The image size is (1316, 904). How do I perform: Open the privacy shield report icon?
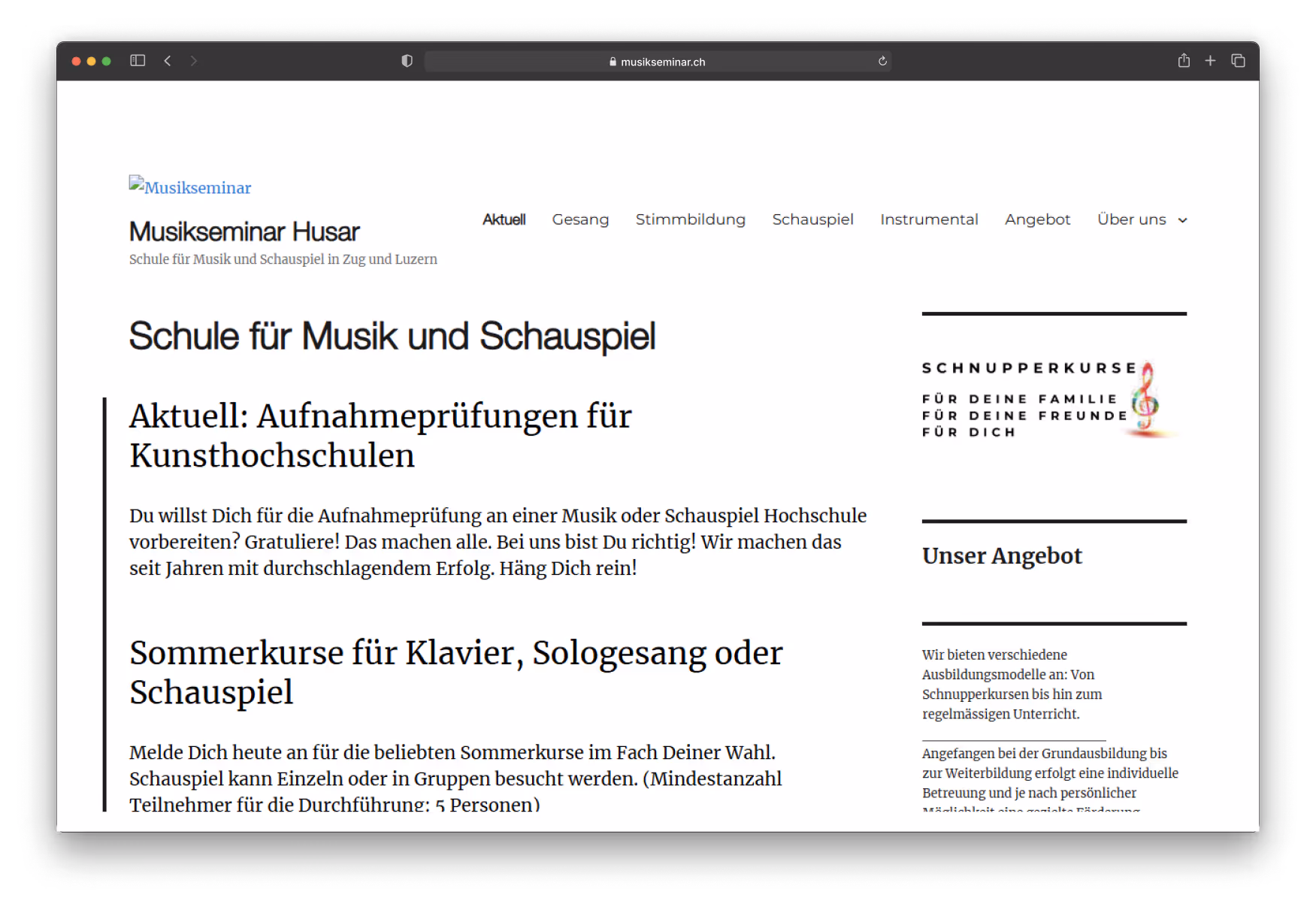coord(407,61)
